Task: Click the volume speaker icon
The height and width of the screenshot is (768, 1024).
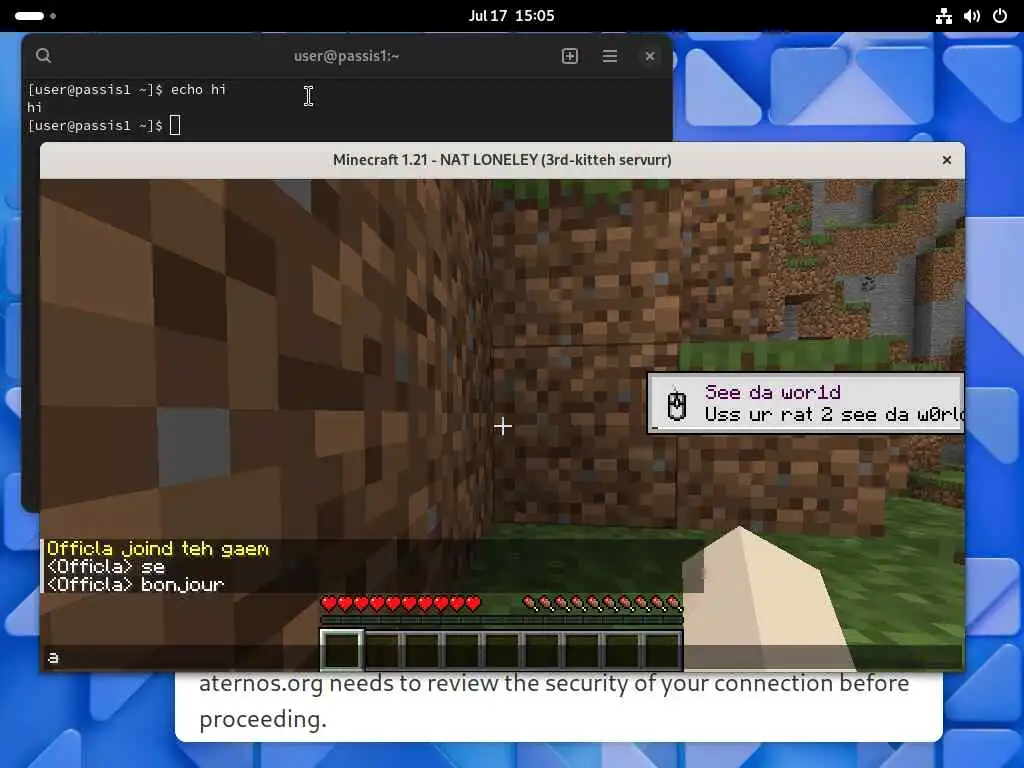Action: pyautogui.click(x=972, y=16)
